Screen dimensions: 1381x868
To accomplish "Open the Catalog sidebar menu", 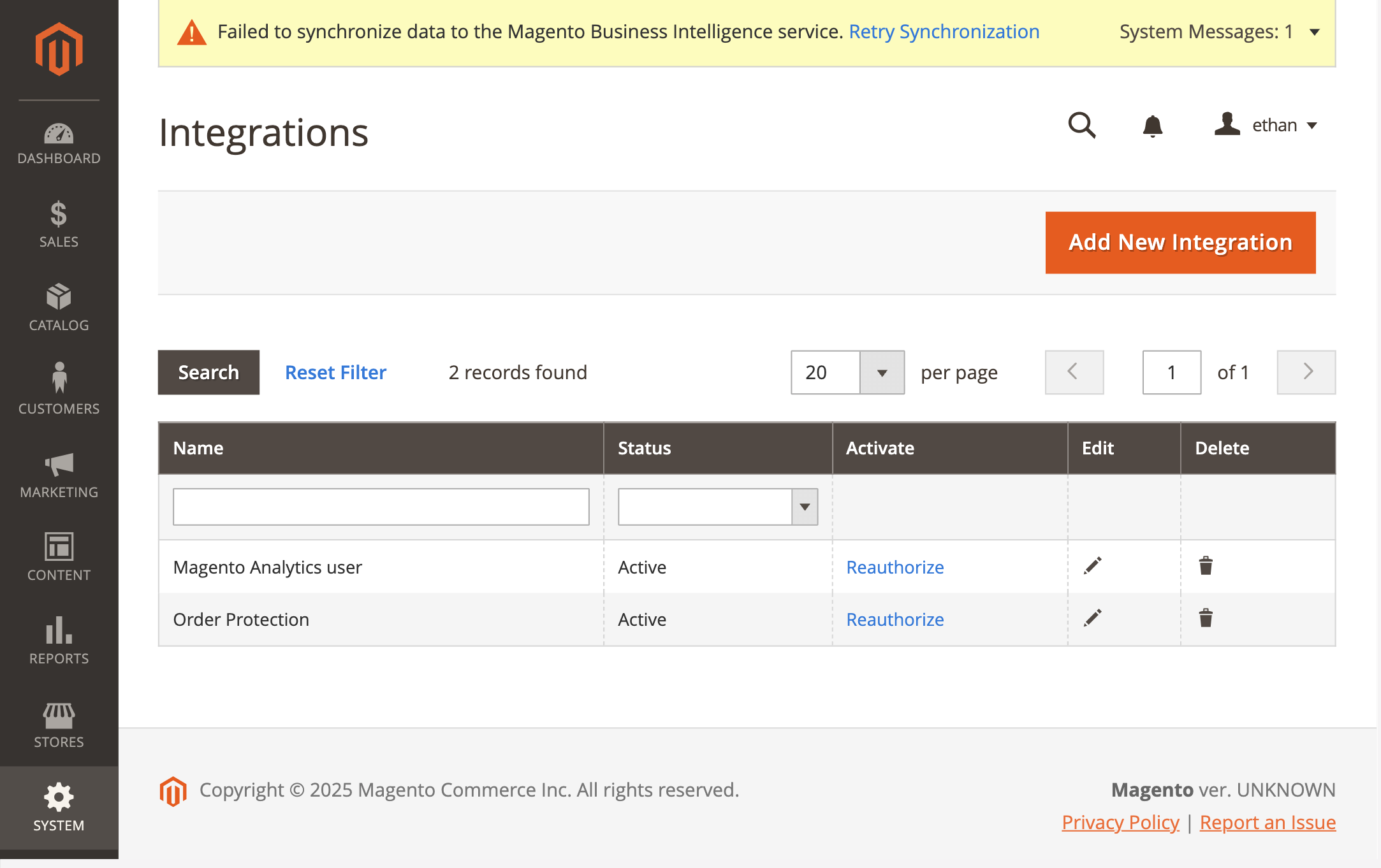I will (x=59, y=309).
